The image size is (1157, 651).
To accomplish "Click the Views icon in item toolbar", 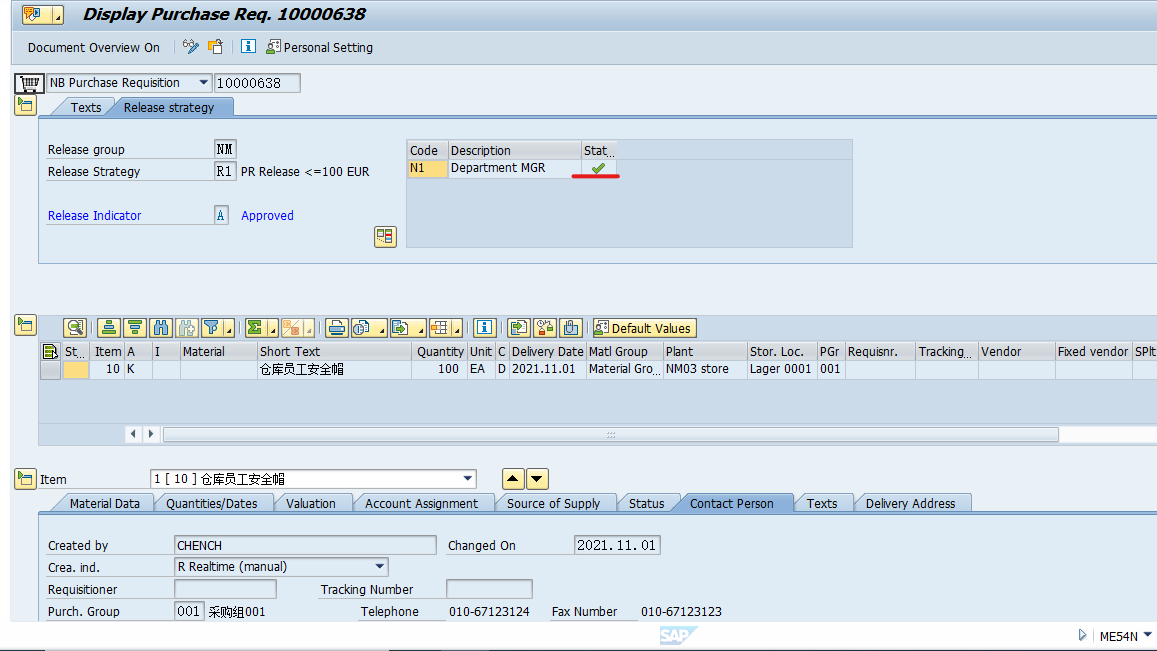I will [x=363, y=328].
